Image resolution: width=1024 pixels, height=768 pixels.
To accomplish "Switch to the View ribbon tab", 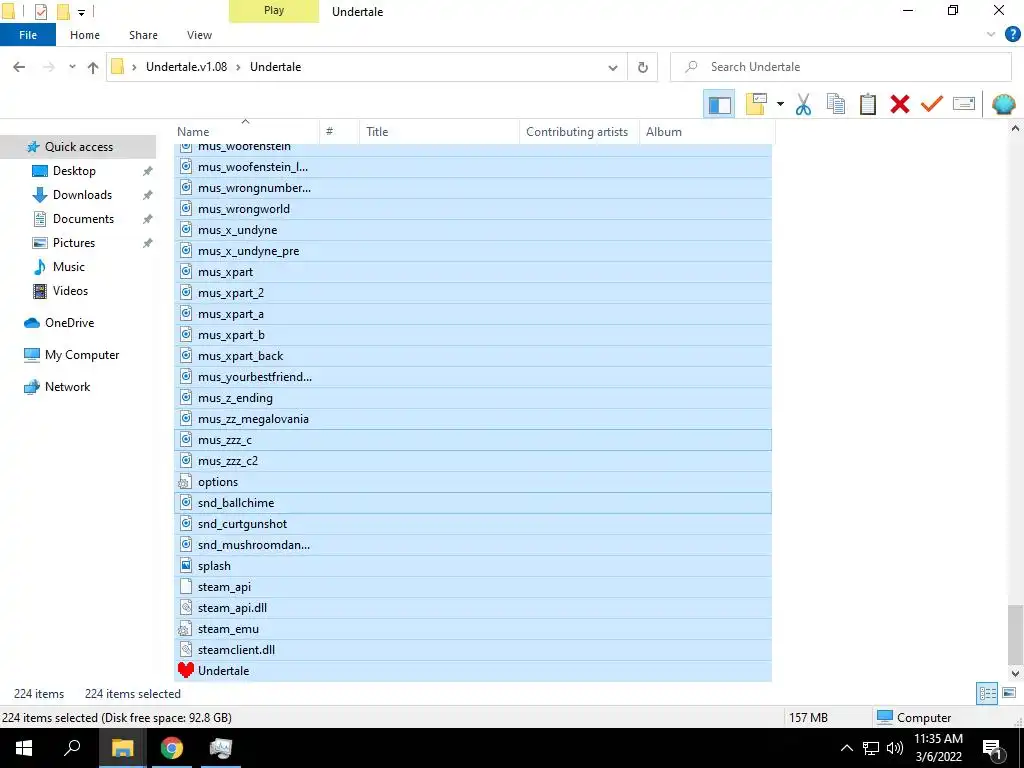I will point(199,35).
